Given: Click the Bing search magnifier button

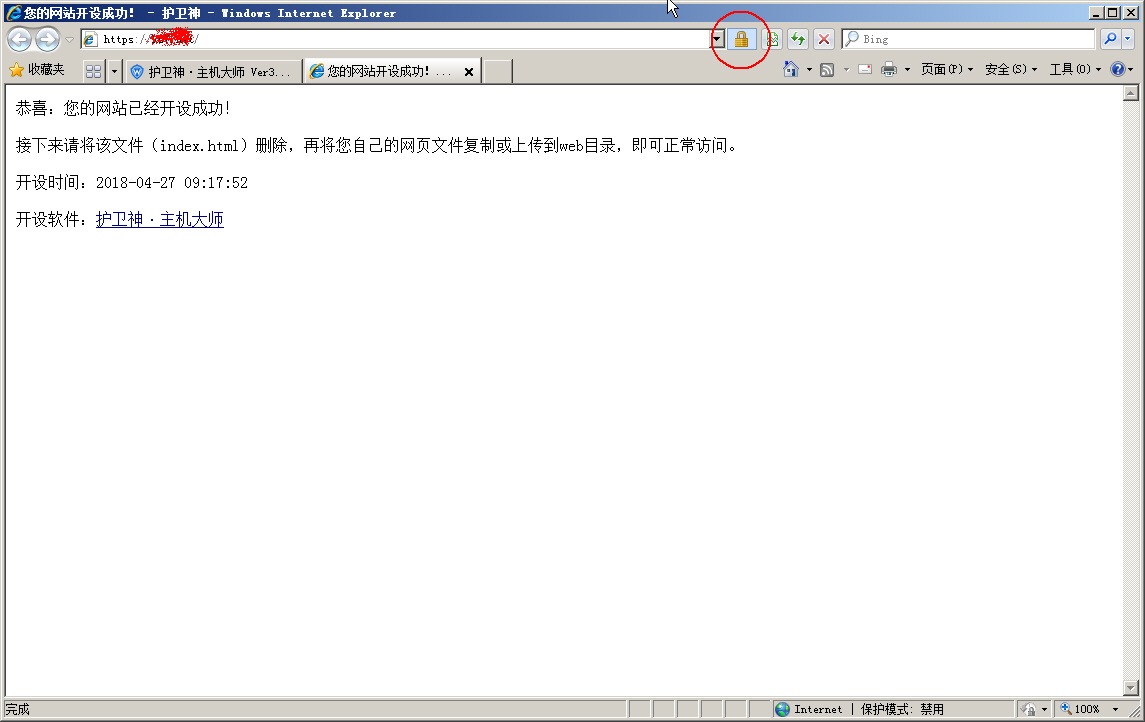Looking at the screenshot, I should tap(1110, 39).
